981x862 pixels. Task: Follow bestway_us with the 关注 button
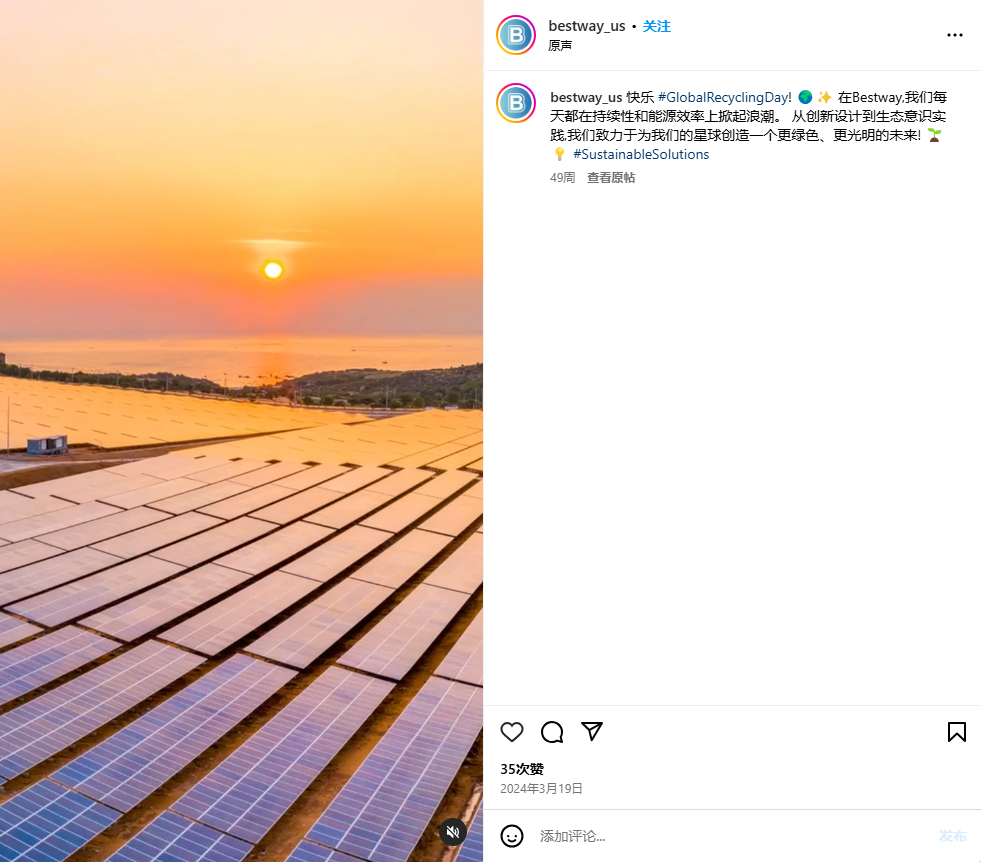coord(657,26)
